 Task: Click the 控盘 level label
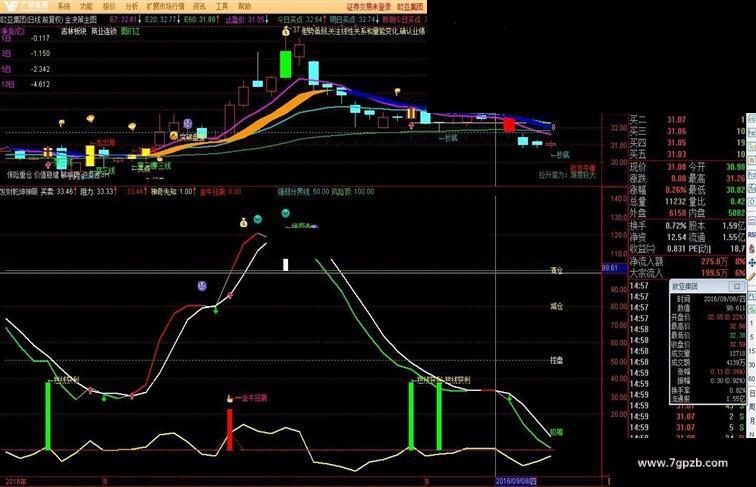556,360
